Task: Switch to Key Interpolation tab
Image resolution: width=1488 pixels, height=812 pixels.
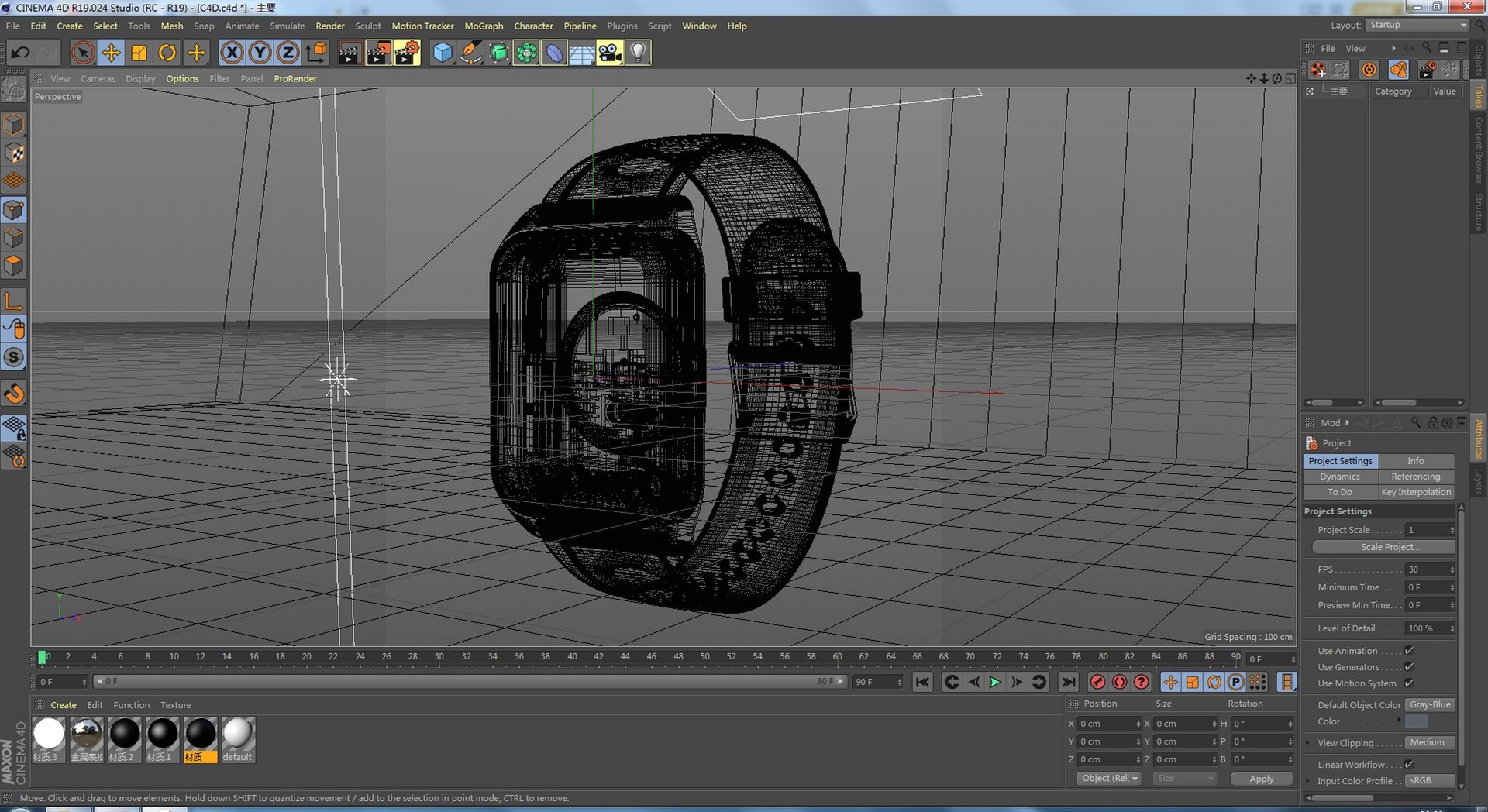Action: (1416, 492)
